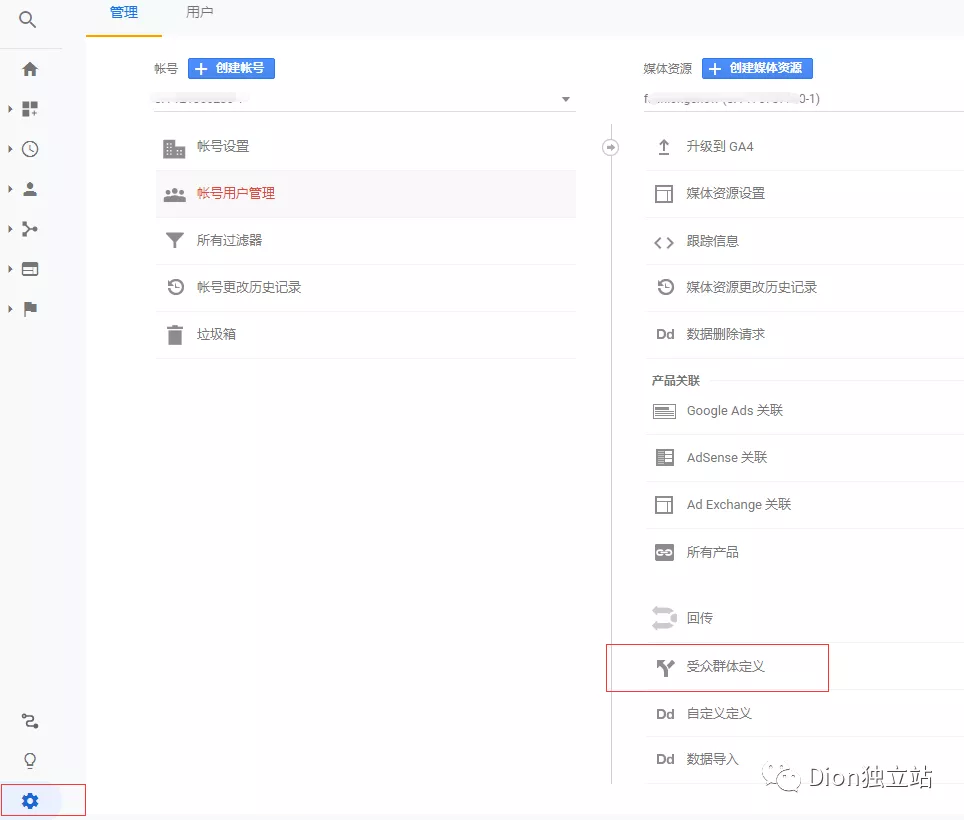Open realtime reports via the clock icon

[x=31, y=149]
